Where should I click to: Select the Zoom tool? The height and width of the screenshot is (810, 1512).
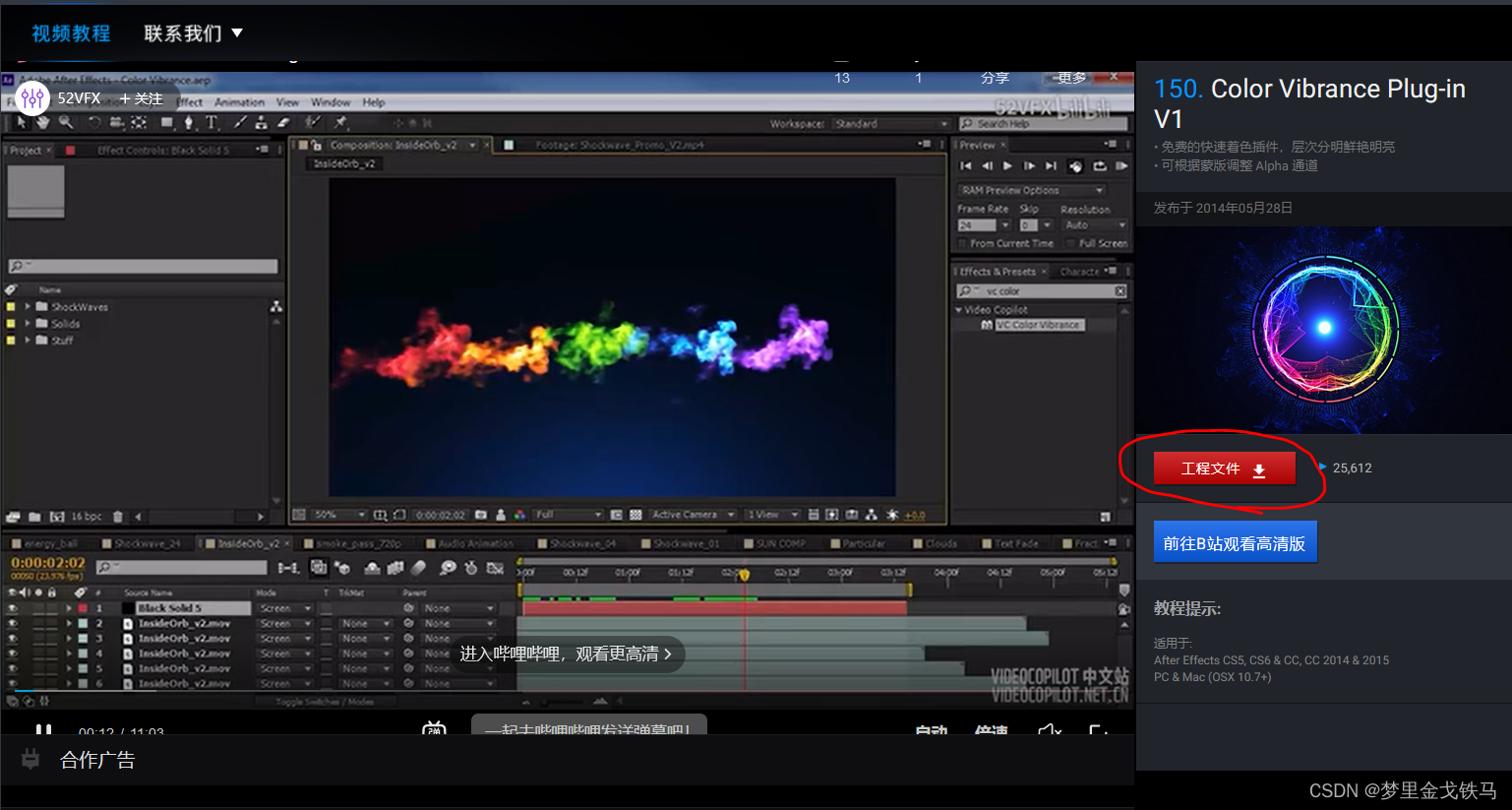click(66, 123)
